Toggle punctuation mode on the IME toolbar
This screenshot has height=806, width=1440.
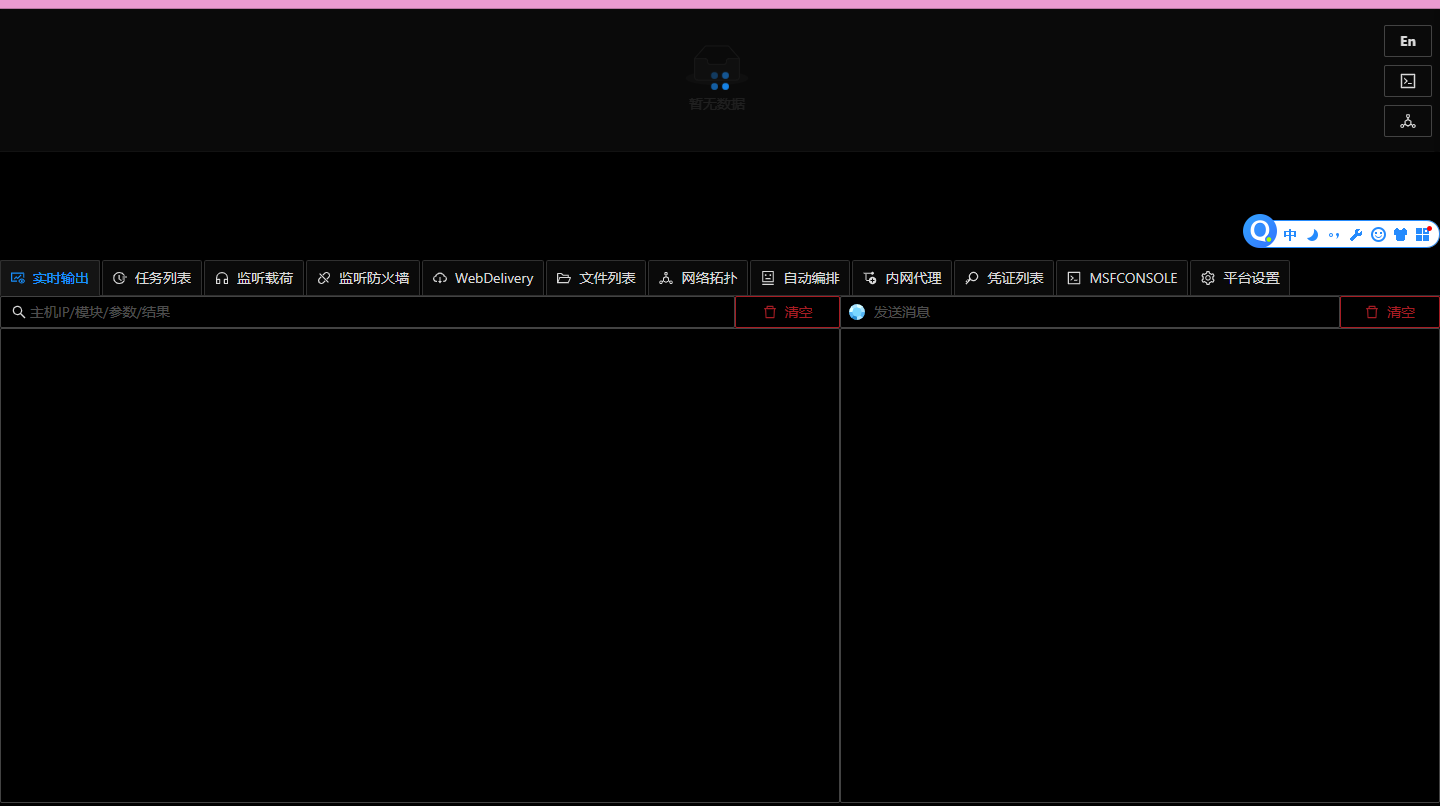(1334, 234)
